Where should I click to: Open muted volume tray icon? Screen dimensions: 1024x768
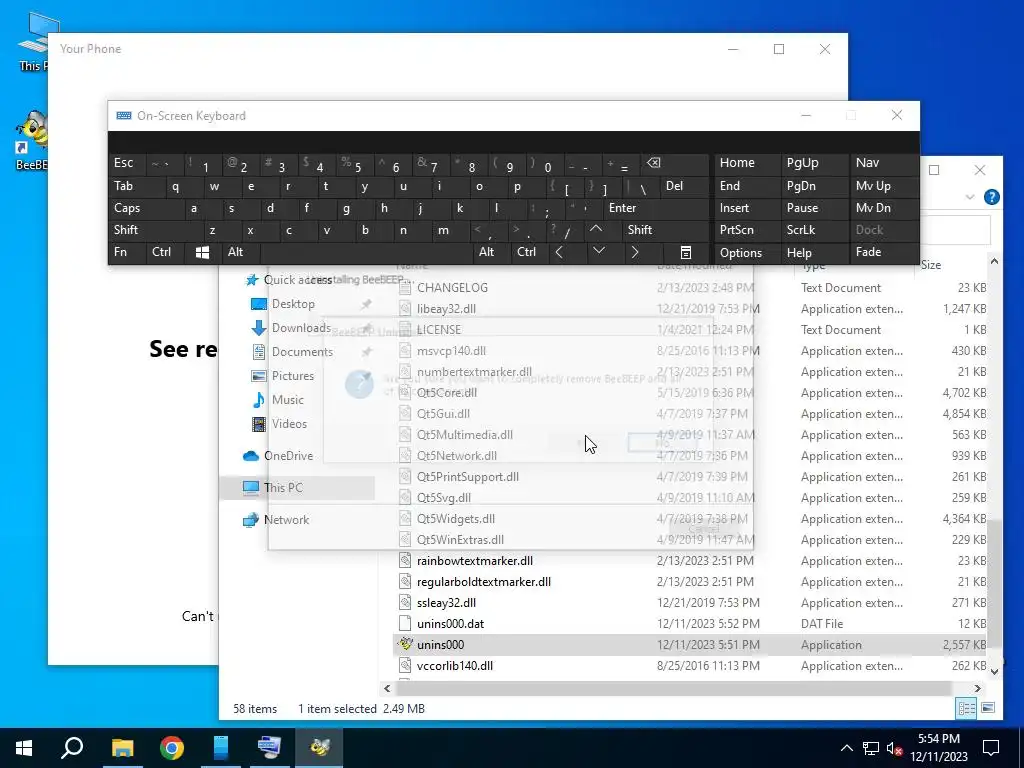coord(895,748)
